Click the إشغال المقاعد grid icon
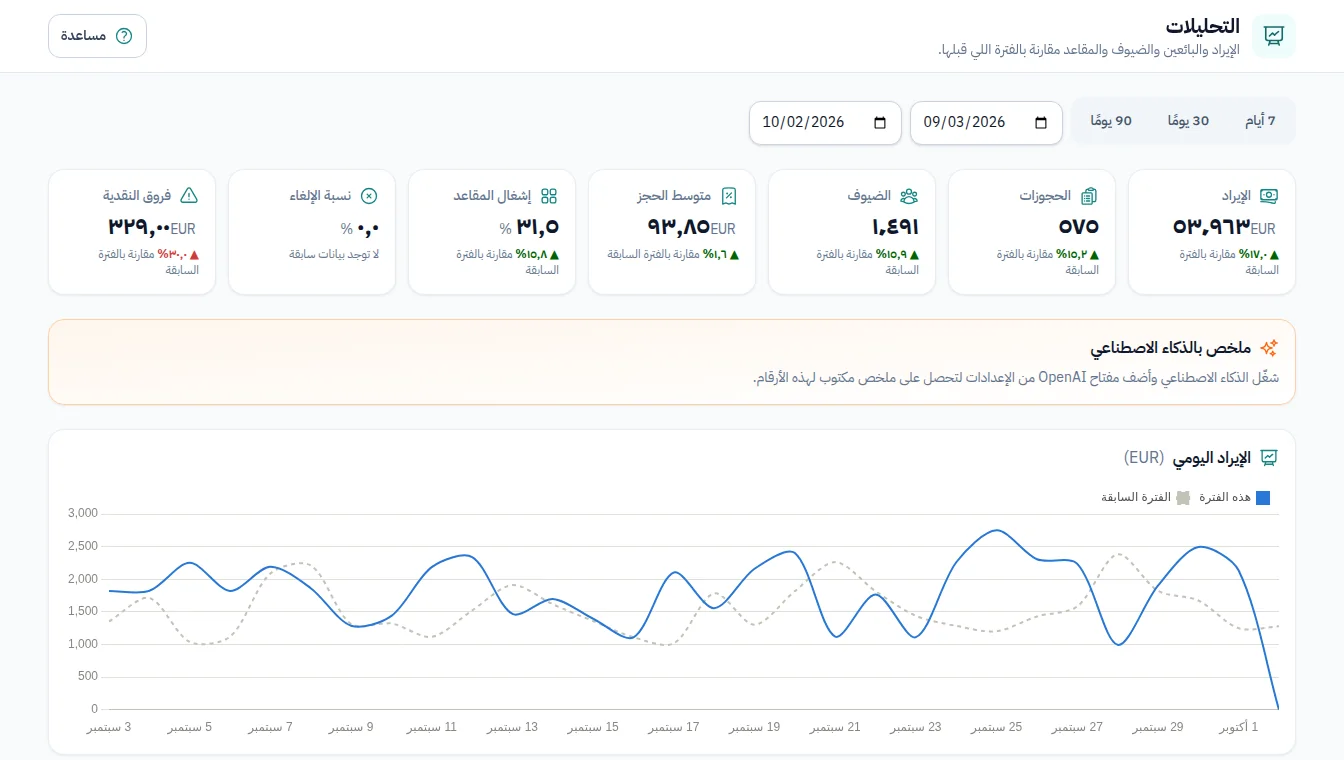 (x=549, y=196)
